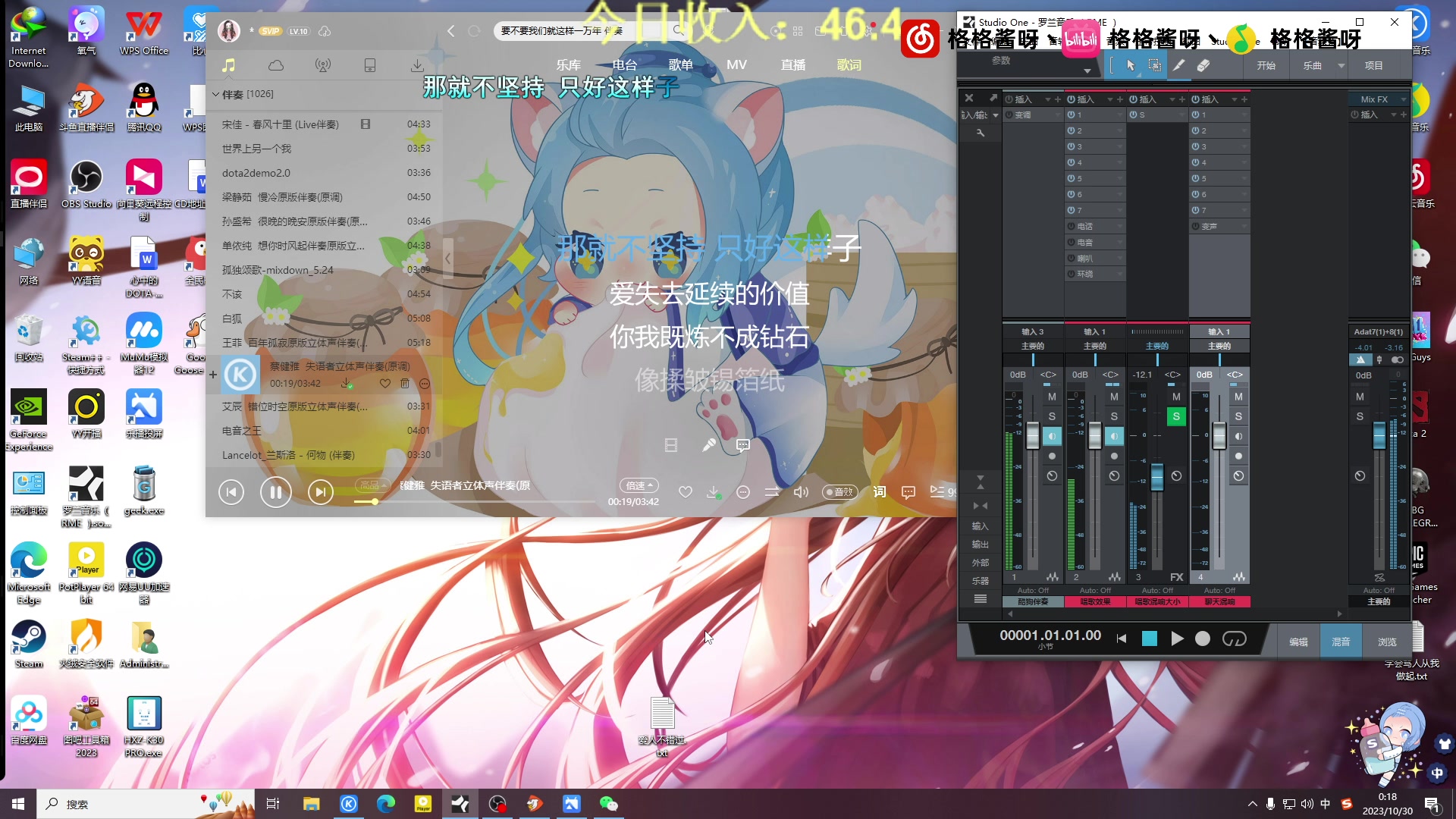The width and height of the screenshot is (1456, 819).
Task: Switch to 乐库 tab in music player
Action: coord(568,65)
